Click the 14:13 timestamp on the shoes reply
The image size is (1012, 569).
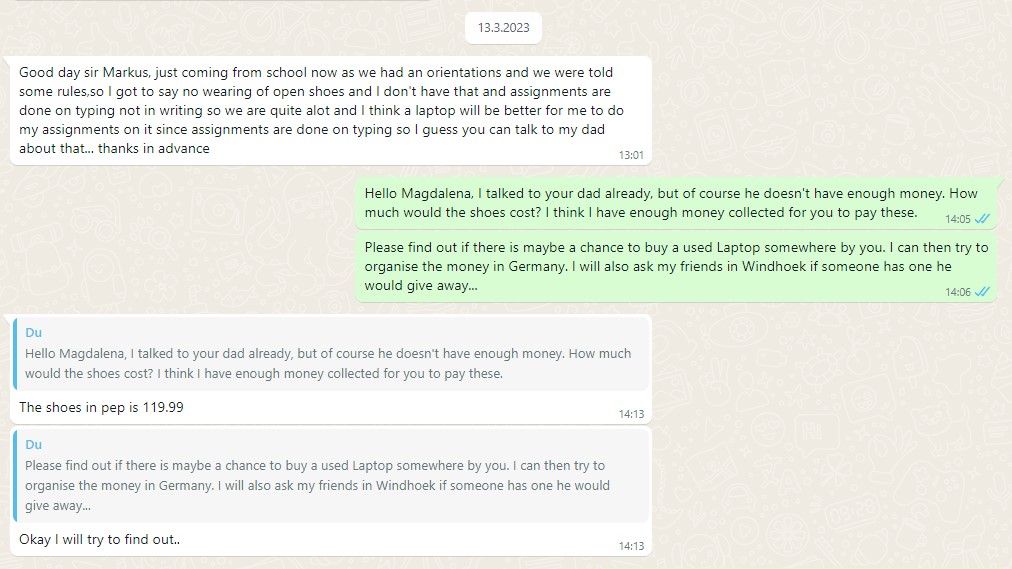[x=631, y=414]
